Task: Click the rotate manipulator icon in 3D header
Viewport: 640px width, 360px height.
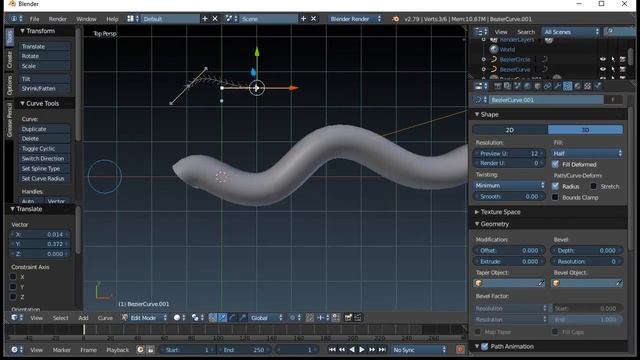Action: tap(233, 318)
